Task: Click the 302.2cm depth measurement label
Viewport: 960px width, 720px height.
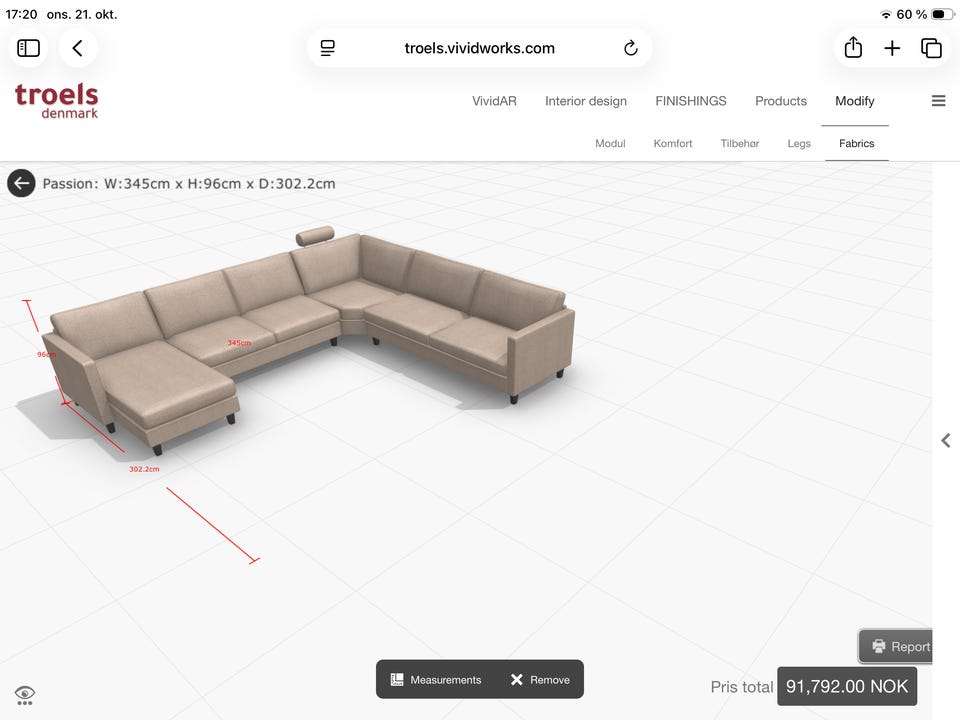Action: [x=144, y=469]
